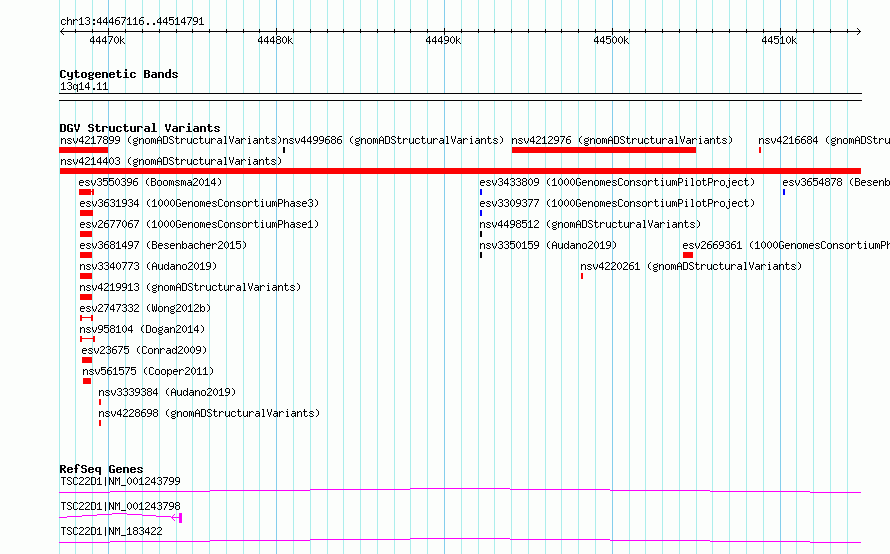Image resolution: width=890 pixels, height=554 pixels.
Task: Click esv3433809 1000Genomes Pilot label
Action: (617, 182)
